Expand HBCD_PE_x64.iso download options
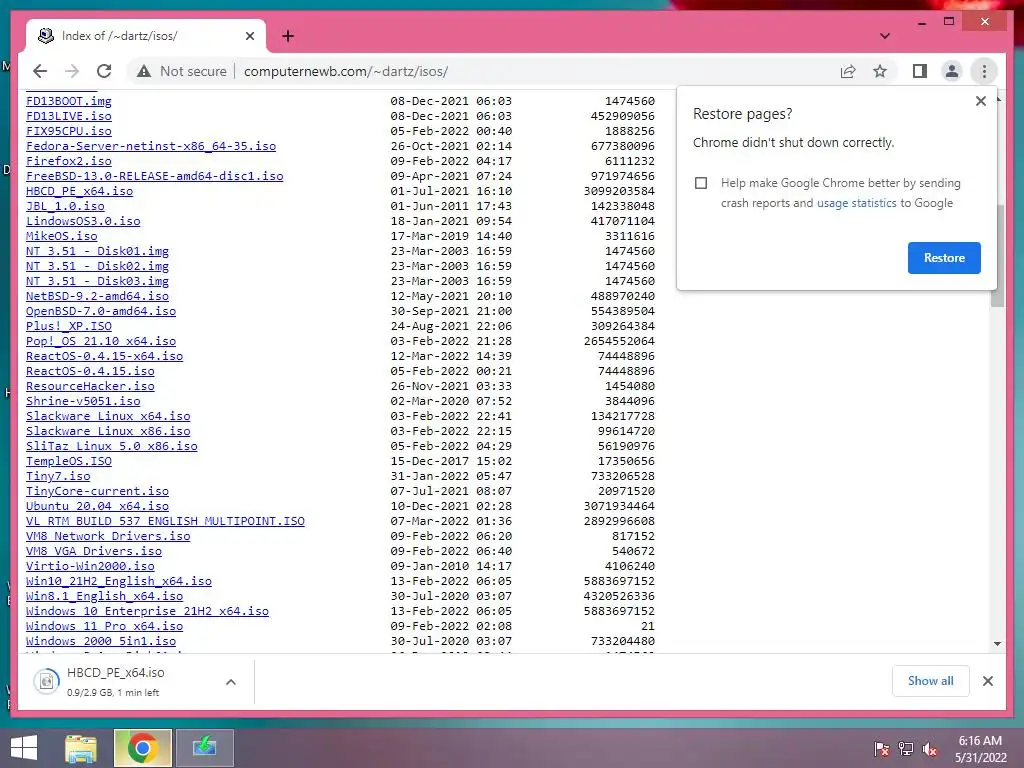This screenshot has height=768, width=1024. coord(231,682)
